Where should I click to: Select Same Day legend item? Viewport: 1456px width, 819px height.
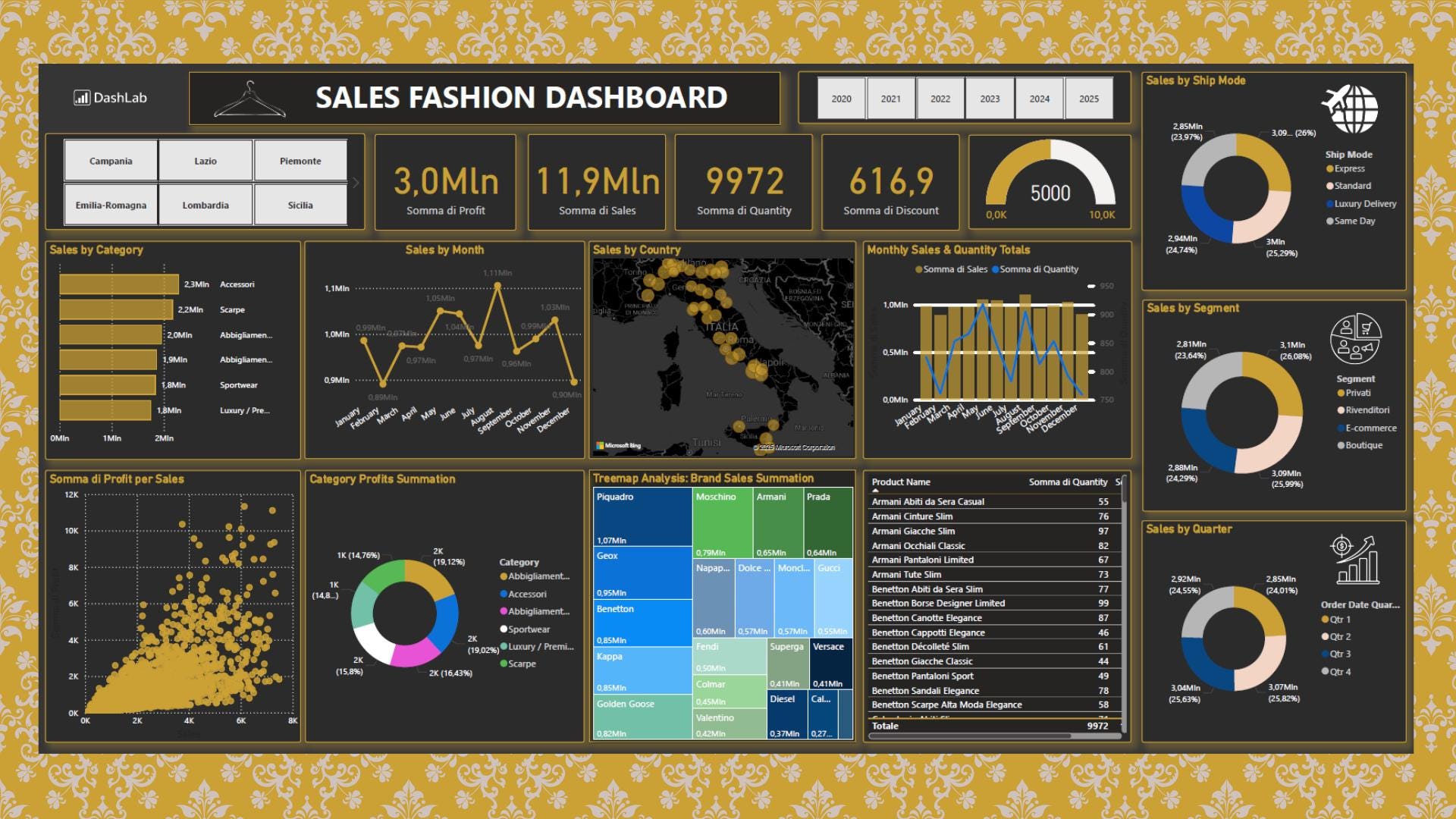(x=1351, y=221)
